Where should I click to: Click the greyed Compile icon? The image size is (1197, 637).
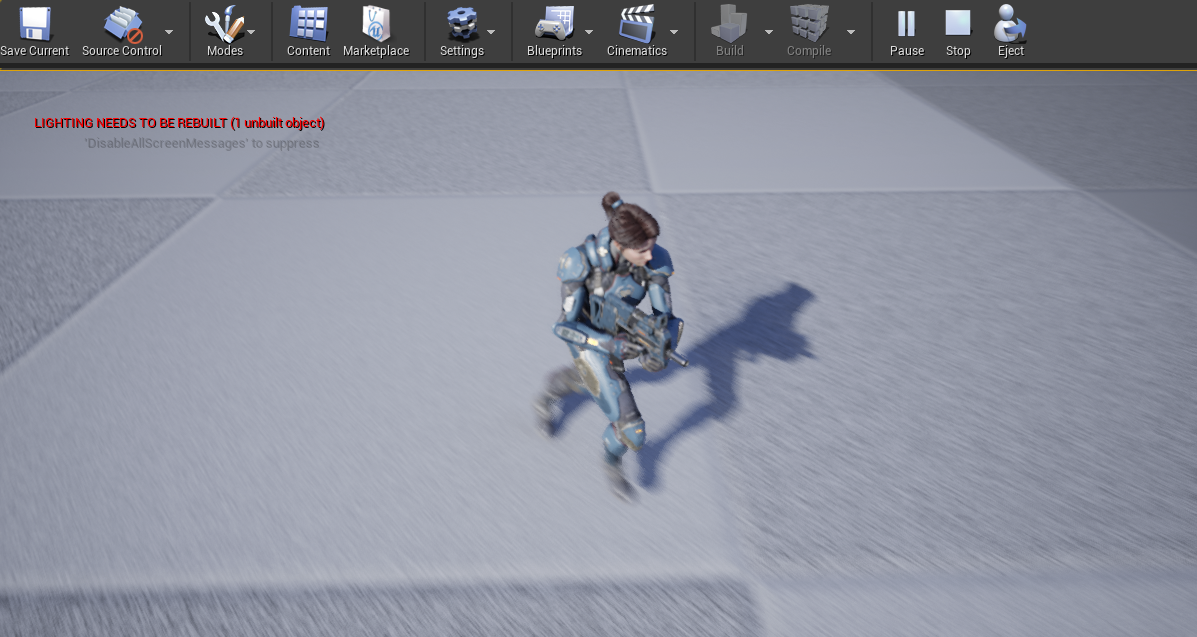click(x=809, y=23)
